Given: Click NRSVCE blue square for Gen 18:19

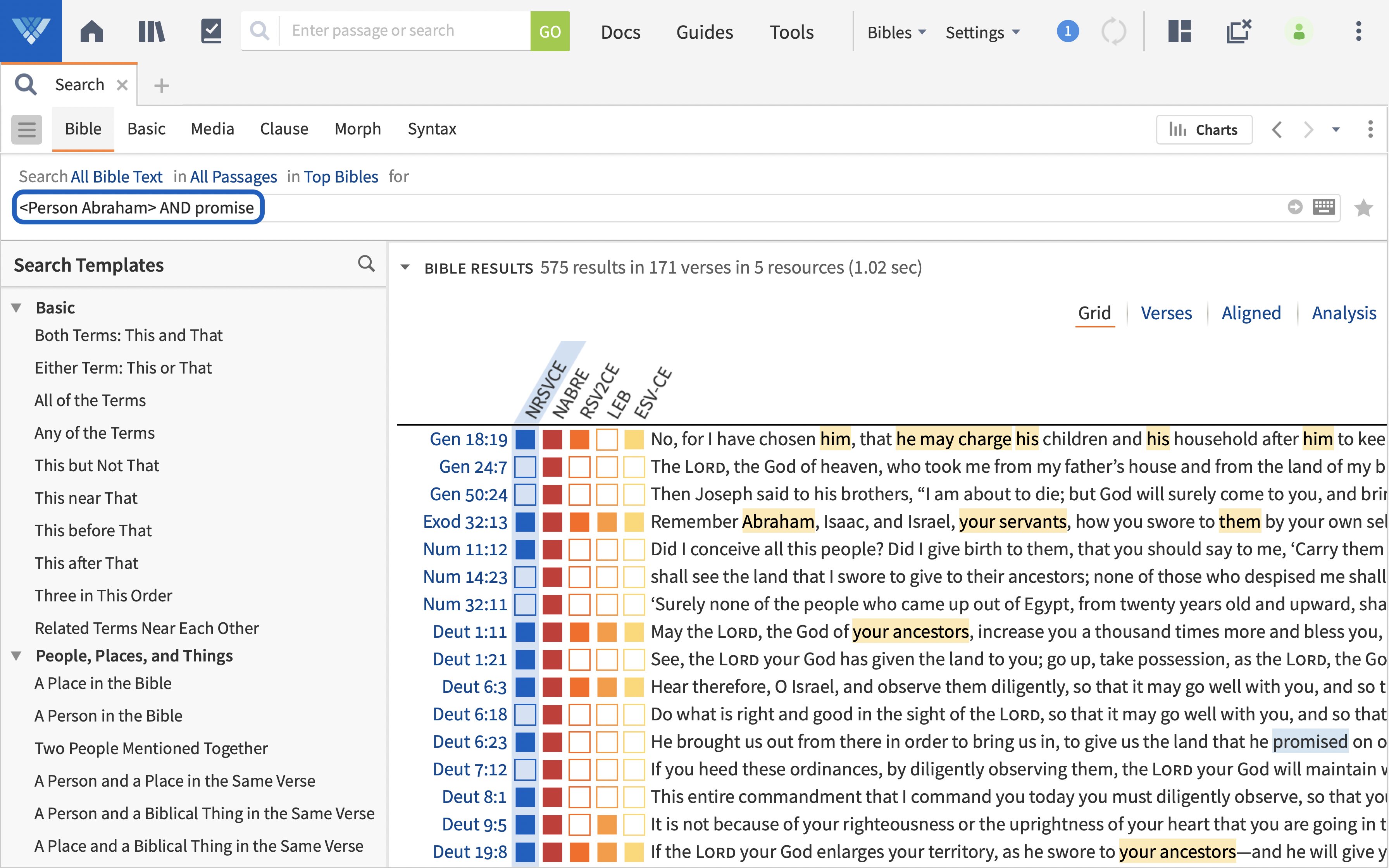Looking at the screenshot, I should 525,440.
